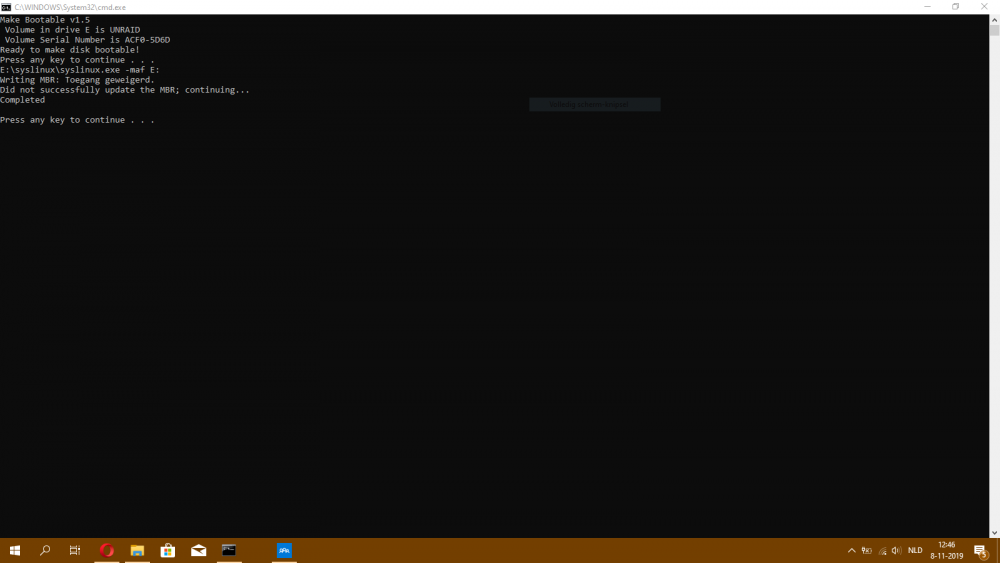Click the vertical scrollbar thumb
Image resolution: width=1000 pixels, height=563 pixels.
994,30
